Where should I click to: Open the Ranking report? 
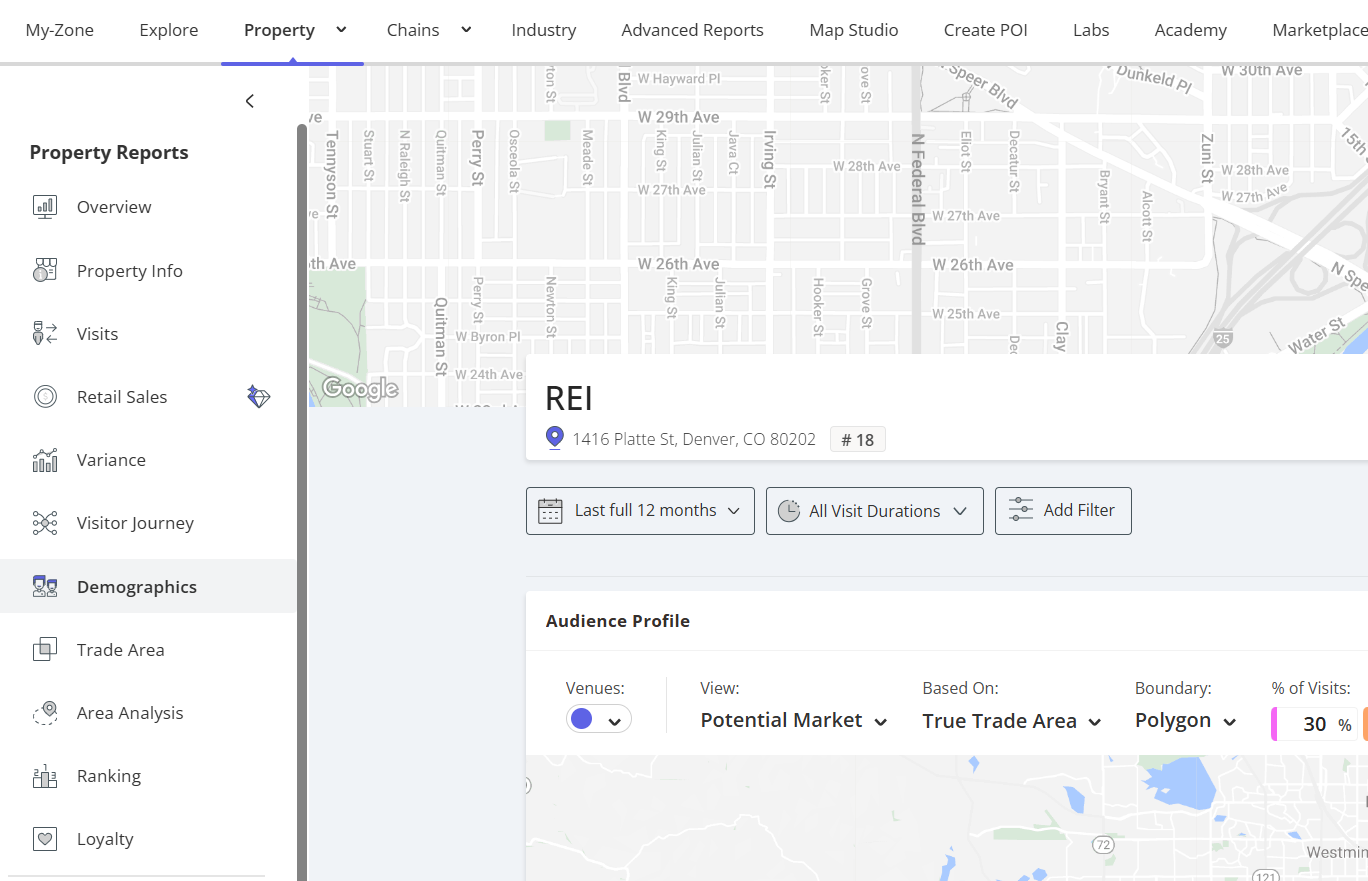pyautogui.click(x=109, y=776)
